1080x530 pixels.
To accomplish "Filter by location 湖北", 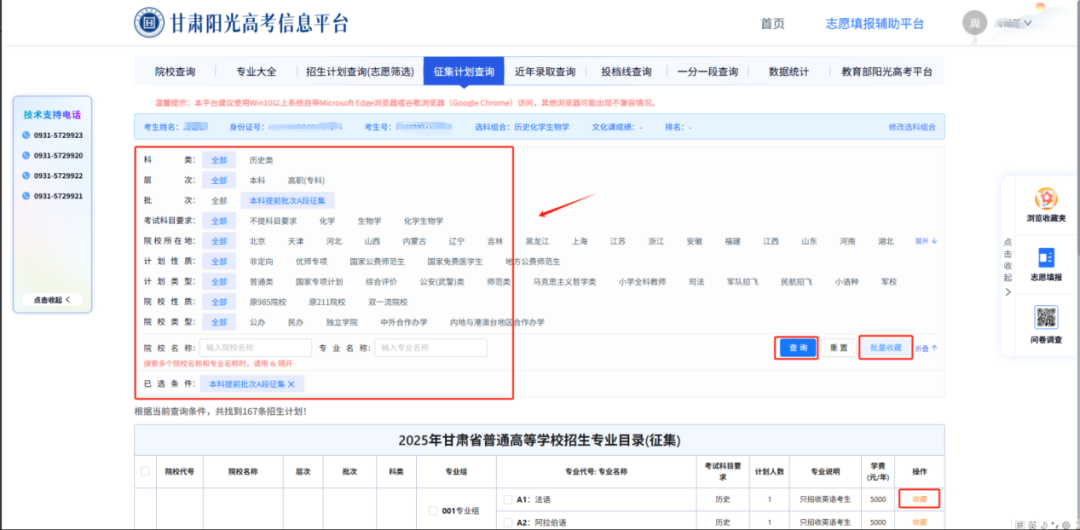I will (886, 241).
